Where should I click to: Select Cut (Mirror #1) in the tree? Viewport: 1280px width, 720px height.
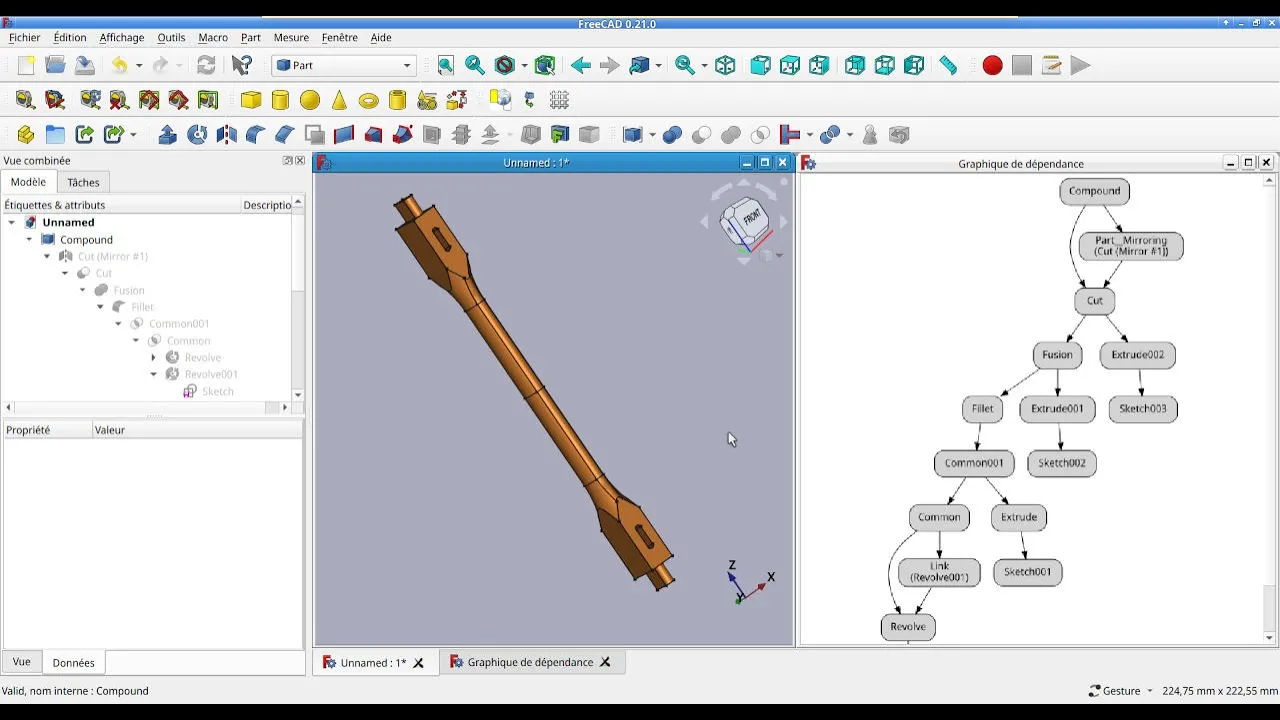pyautogui.click(x=113, y=256)
